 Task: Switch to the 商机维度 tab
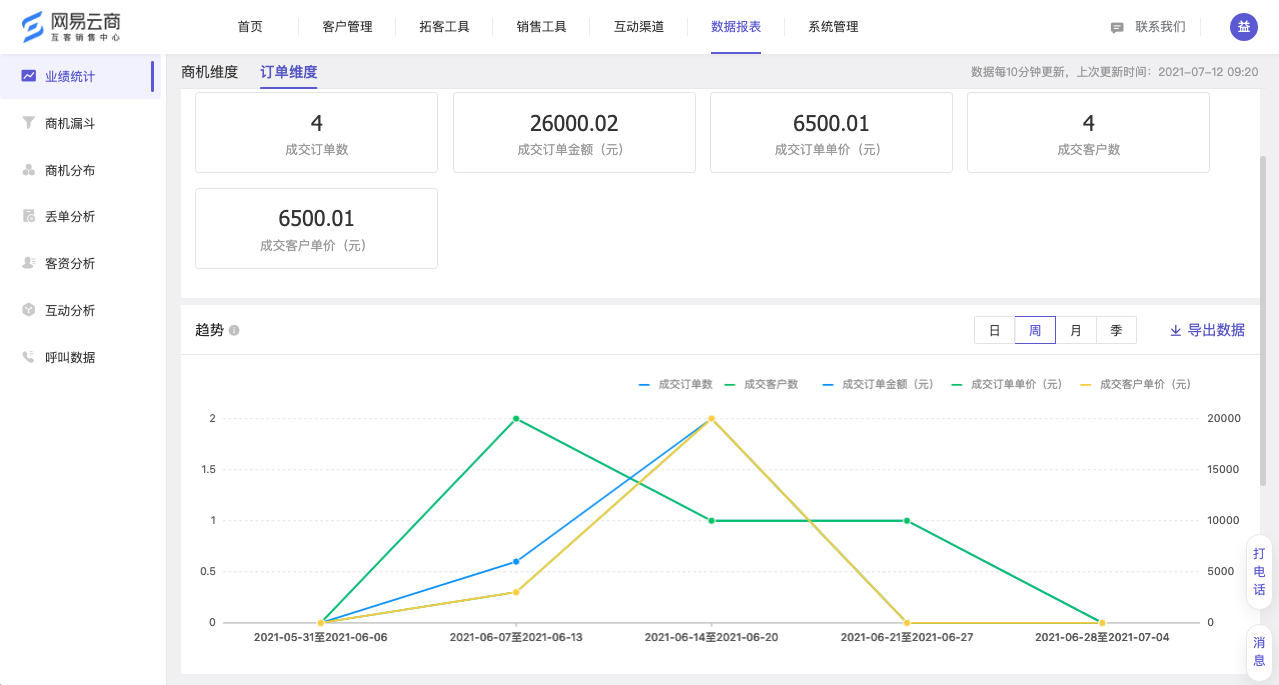(x=209, y=72)
